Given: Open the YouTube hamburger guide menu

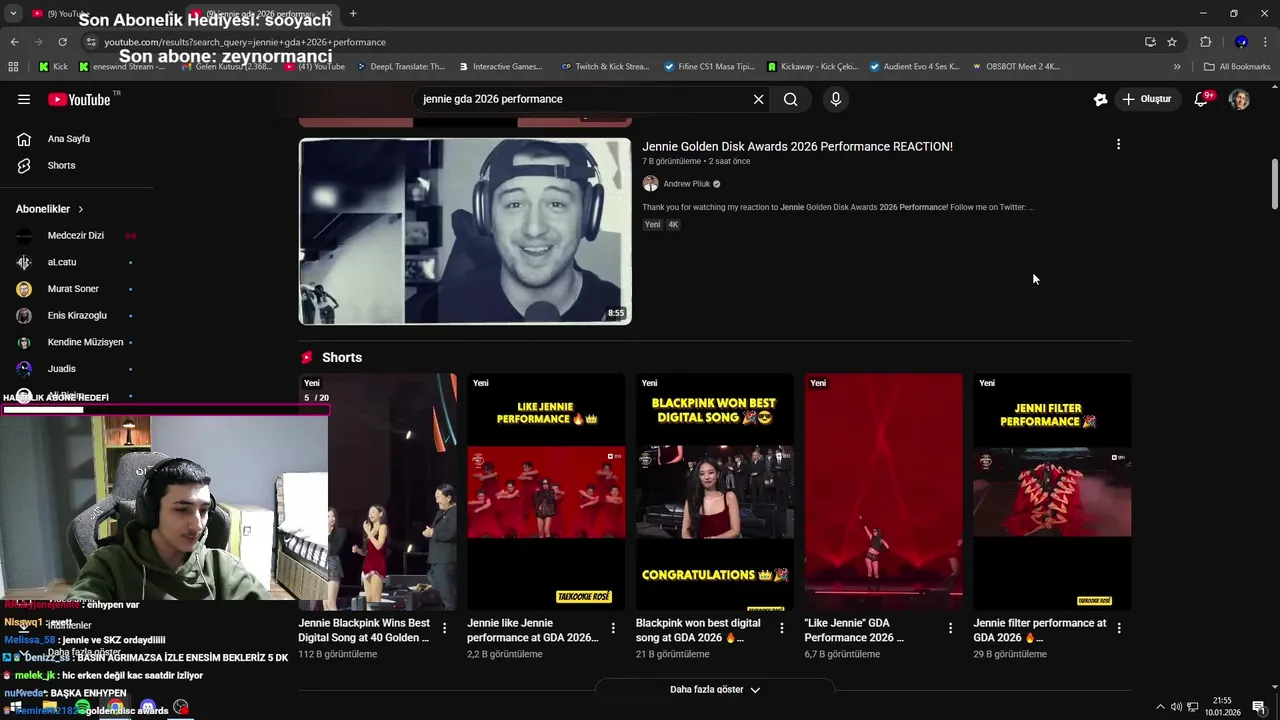Looking at the screenshot, I should pyautogui.click(x=24, y=99).
